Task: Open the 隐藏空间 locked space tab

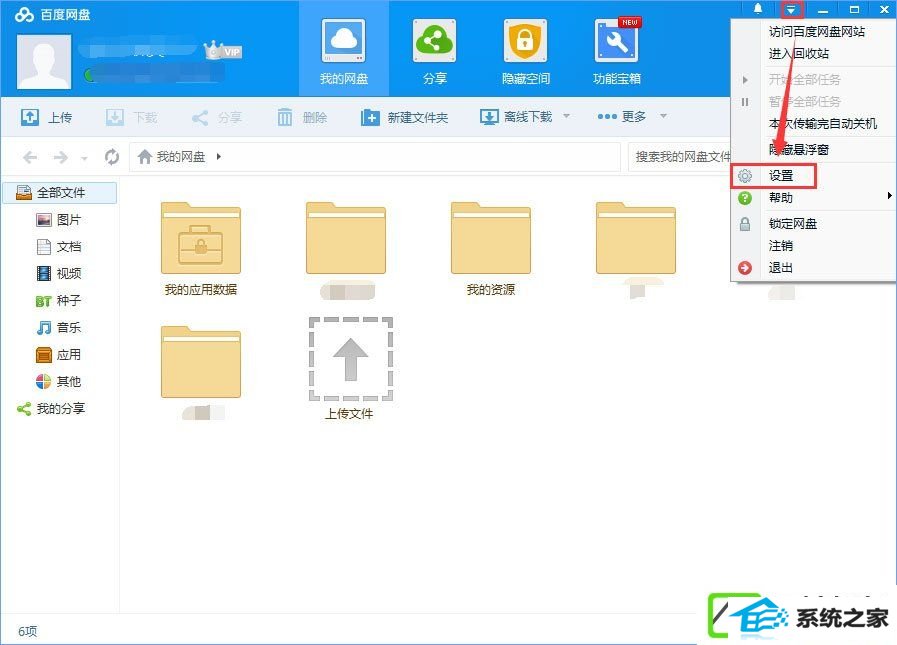Action: coord(525,52)
